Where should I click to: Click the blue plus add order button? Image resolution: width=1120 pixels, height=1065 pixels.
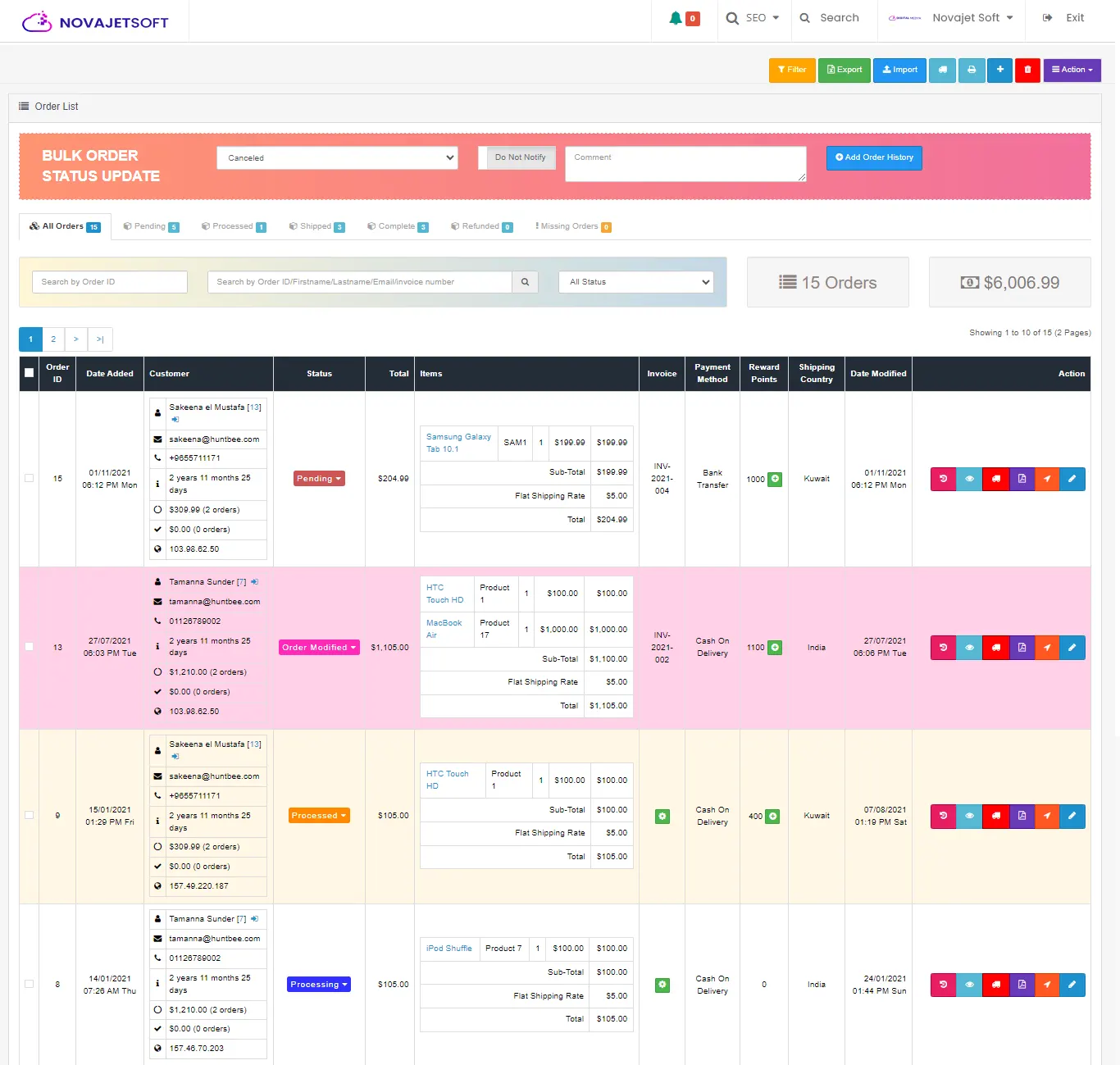(x=999, y=70)
